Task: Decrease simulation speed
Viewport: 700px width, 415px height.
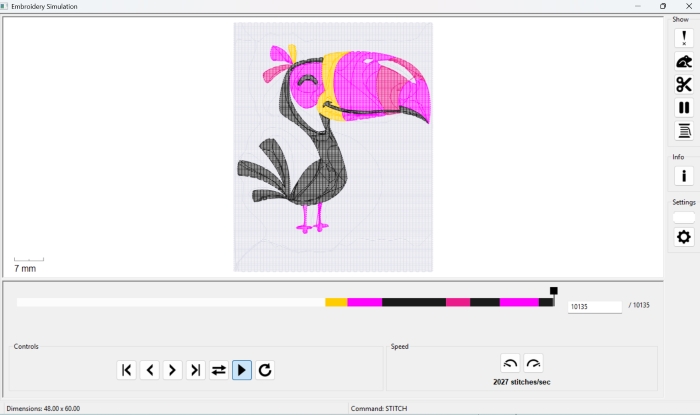Action: click(x=510, y=364)
